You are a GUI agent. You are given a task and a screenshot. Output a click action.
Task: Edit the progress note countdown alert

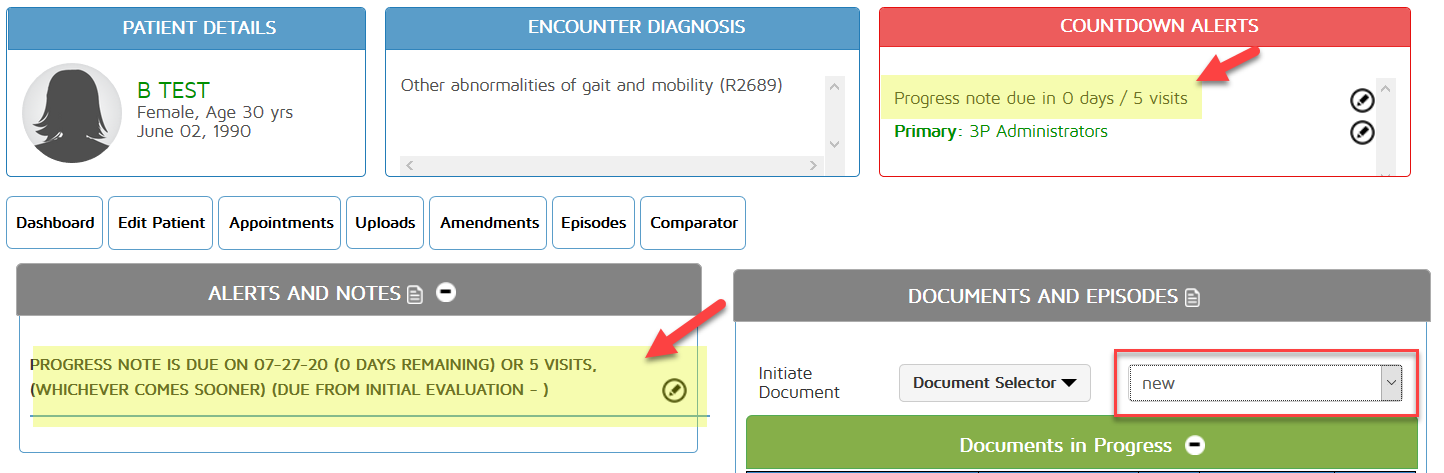[x=1362, y=100]
